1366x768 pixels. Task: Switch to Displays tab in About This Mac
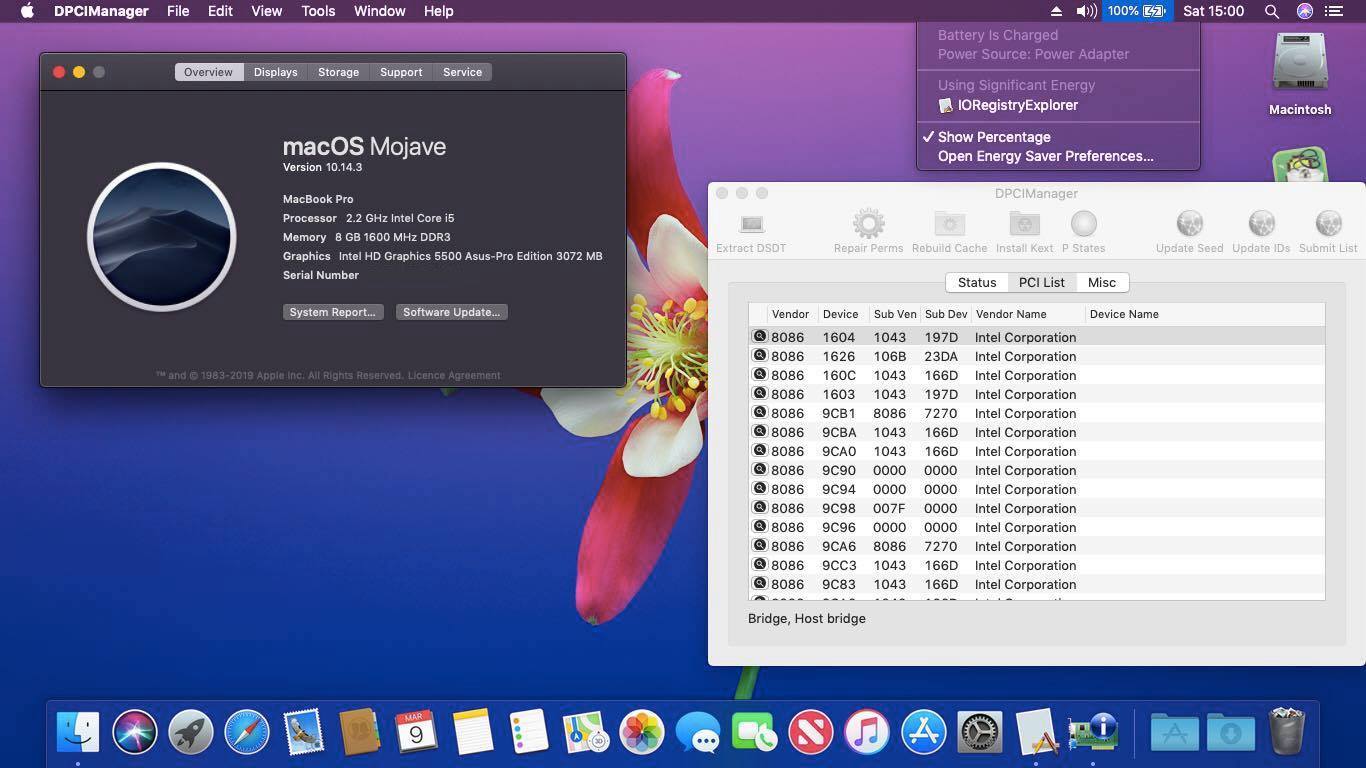pyautogui.click(x=275, y=72)
